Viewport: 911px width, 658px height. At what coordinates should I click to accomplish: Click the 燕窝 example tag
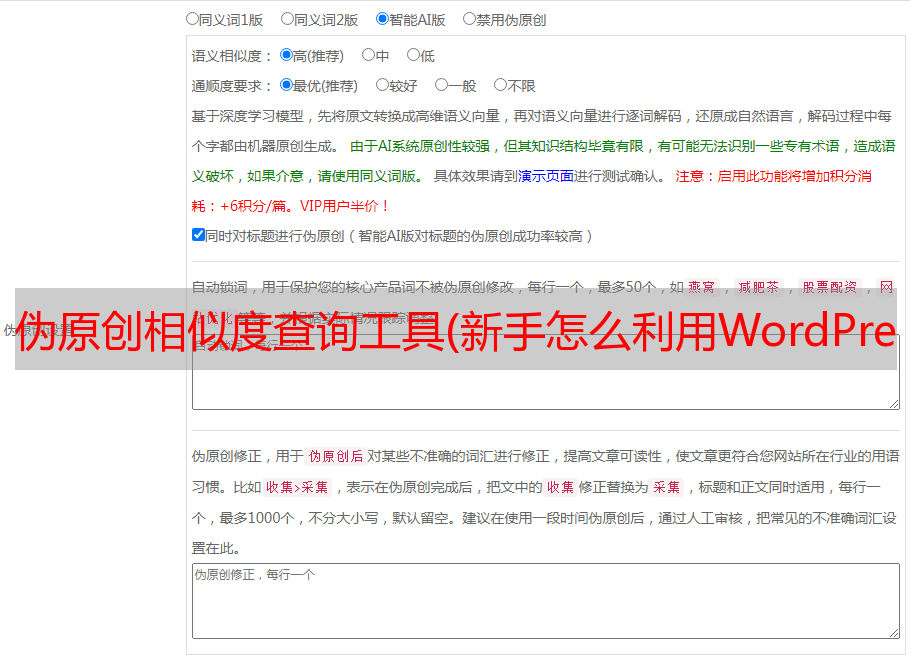[x=702, y=287]
